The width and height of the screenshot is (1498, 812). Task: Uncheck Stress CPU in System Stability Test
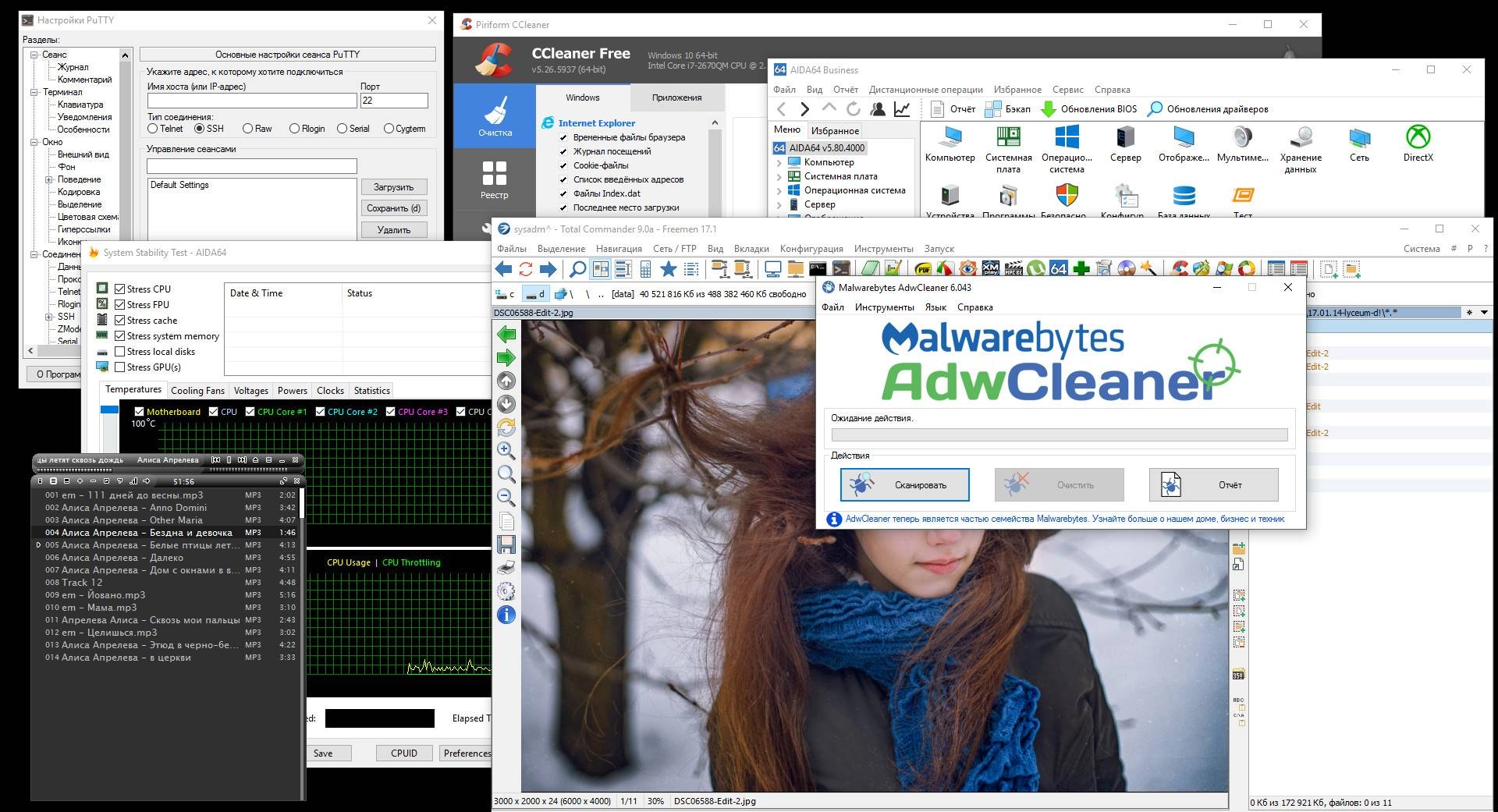tap(120, 289)
